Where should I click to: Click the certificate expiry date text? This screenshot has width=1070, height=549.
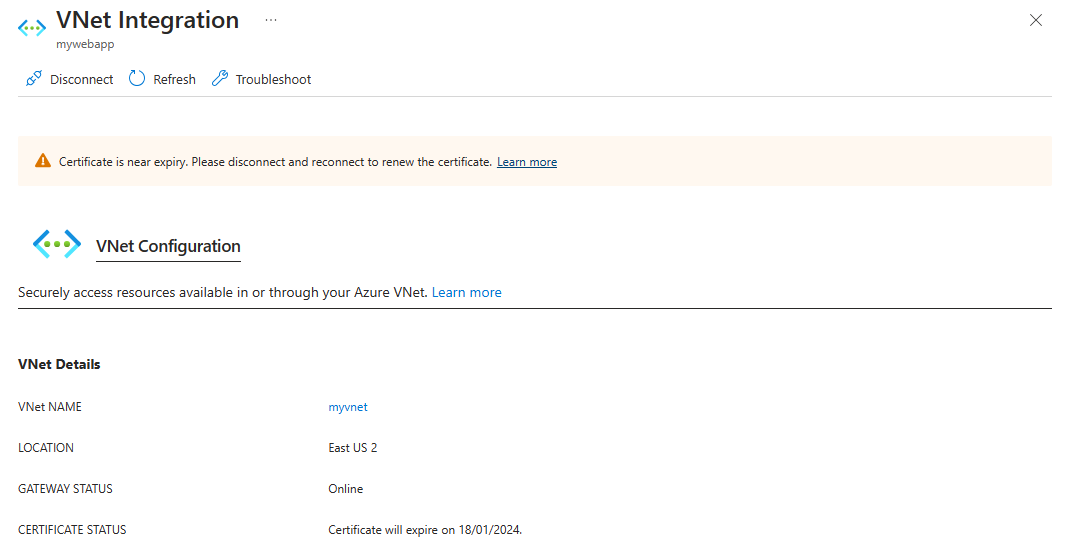pyautogui.click(x=425, y=530)
